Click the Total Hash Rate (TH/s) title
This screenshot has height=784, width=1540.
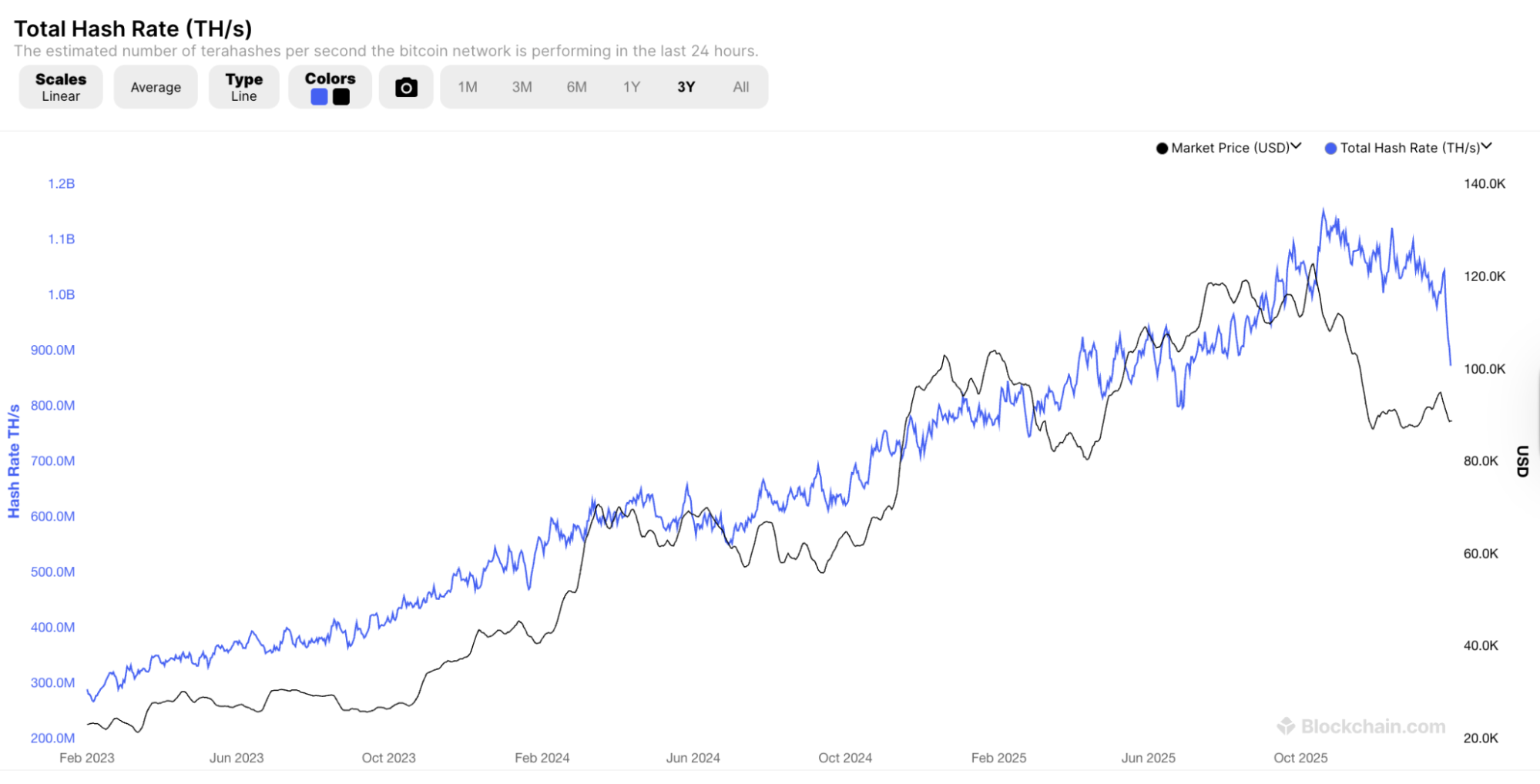pyautogui.click(x=133, y=28)
